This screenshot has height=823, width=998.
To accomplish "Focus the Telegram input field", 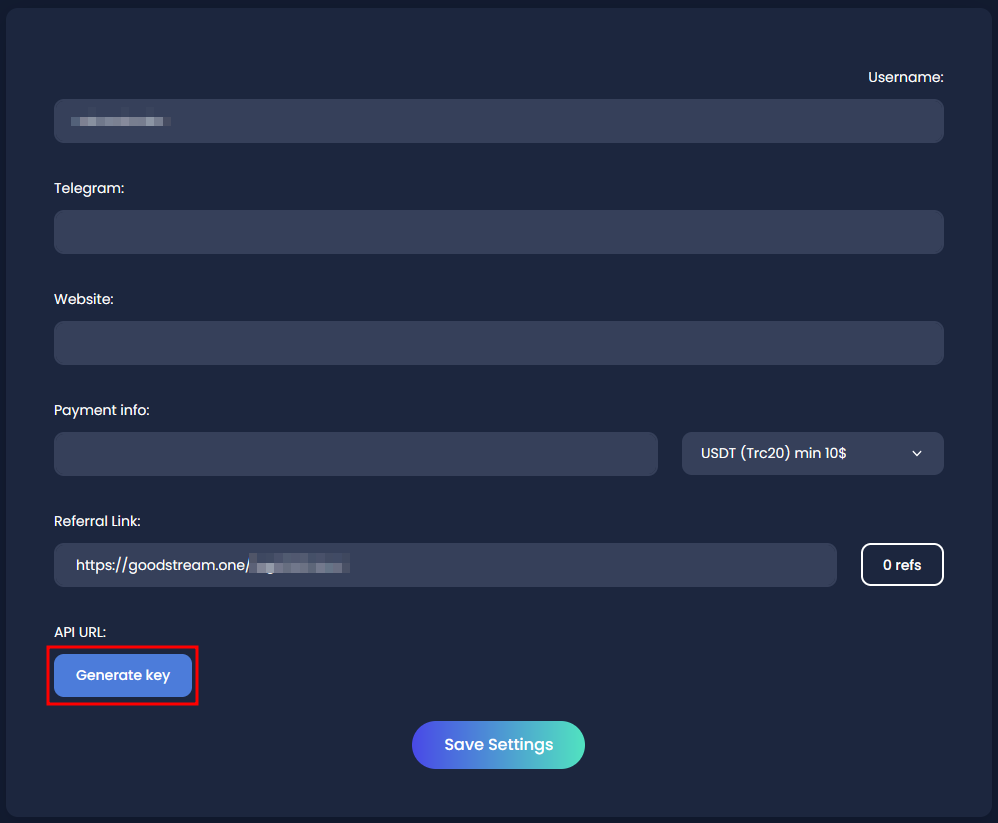I will click(x=499, y=232).
